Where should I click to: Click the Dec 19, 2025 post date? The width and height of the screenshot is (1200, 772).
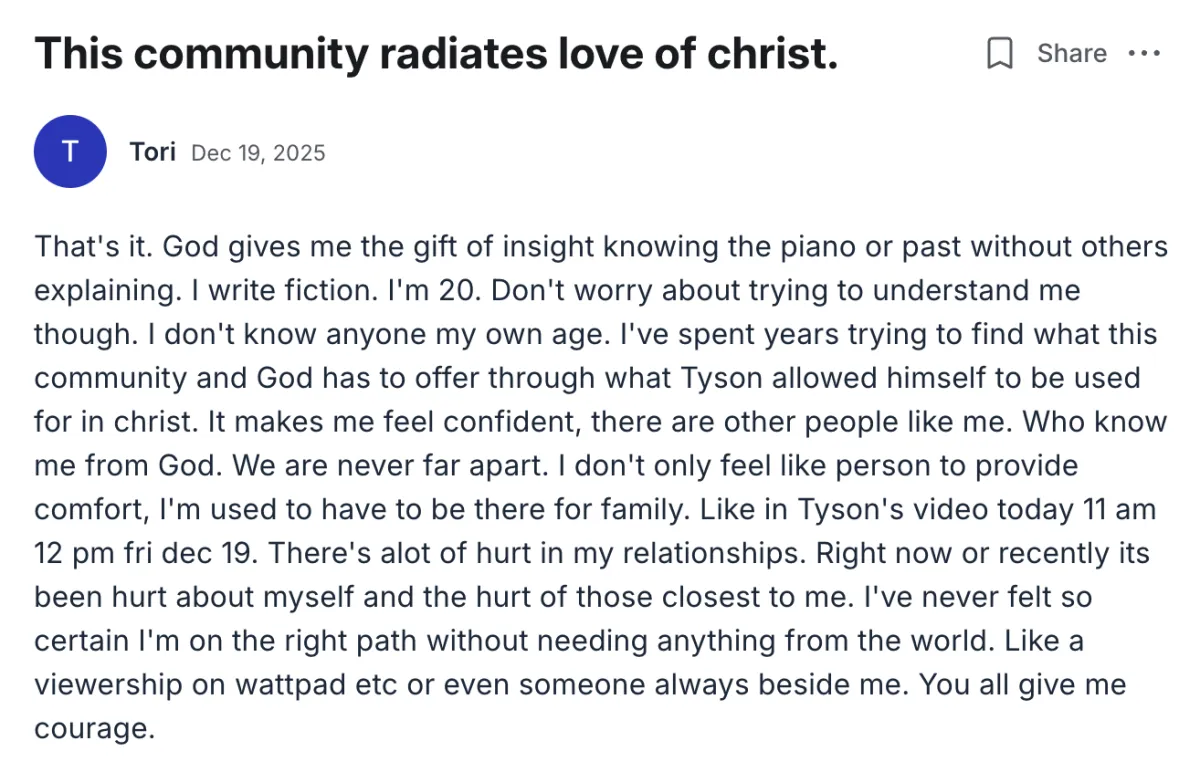258,153
